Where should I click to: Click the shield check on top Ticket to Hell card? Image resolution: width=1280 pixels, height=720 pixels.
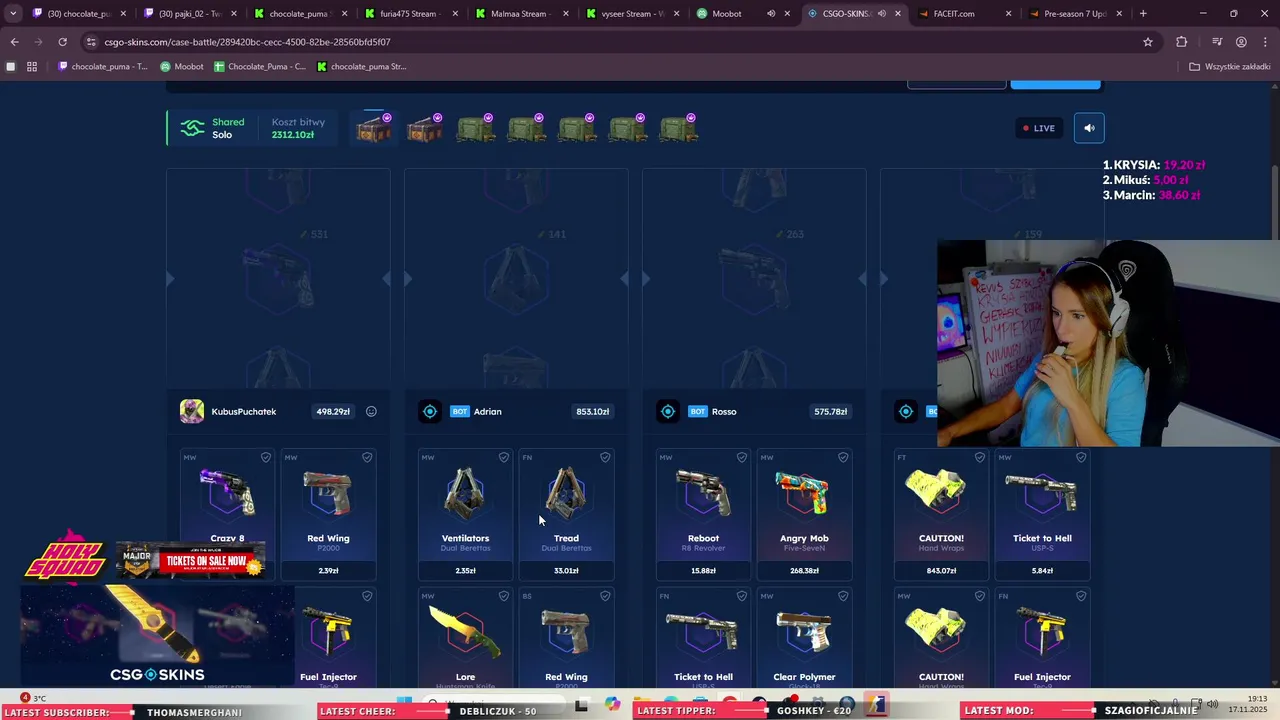pyautogui.click(x=1081, y=457)
